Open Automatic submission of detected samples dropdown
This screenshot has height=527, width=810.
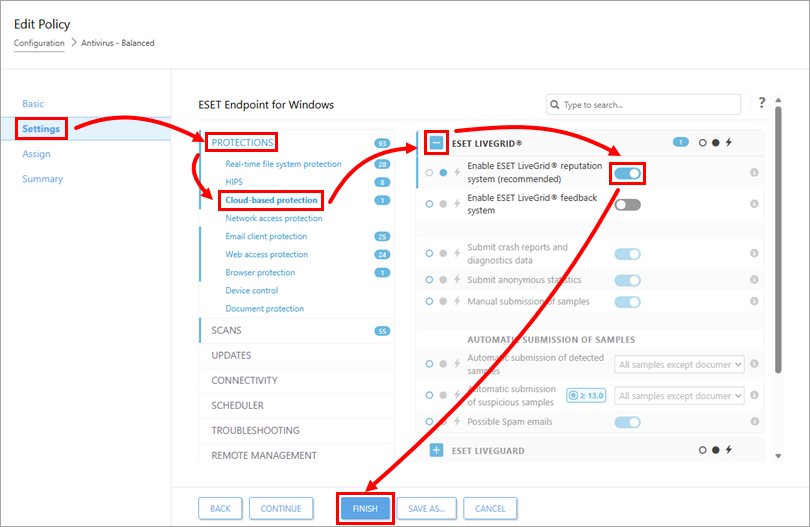point(679,364)
